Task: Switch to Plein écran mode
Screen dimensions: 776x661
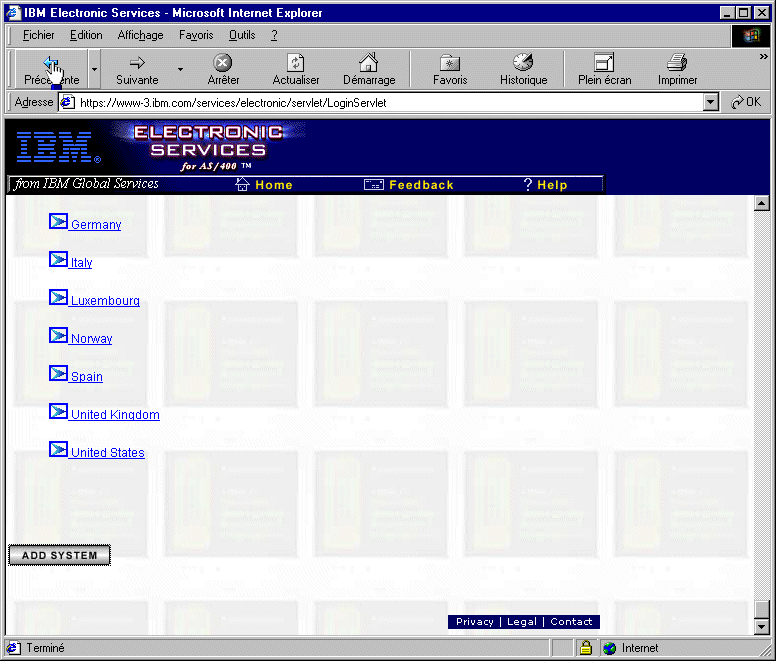Action: click(x=604, y=69)
